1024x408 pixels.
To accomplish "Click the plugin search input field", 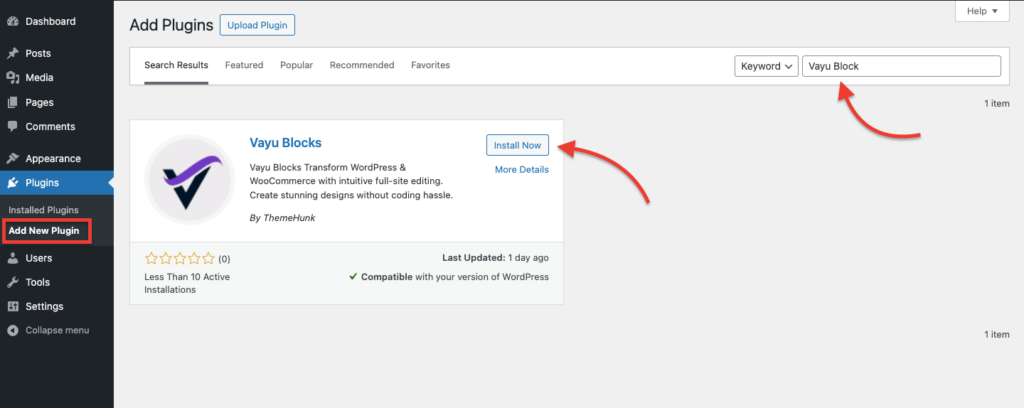I will click(900, 66).
